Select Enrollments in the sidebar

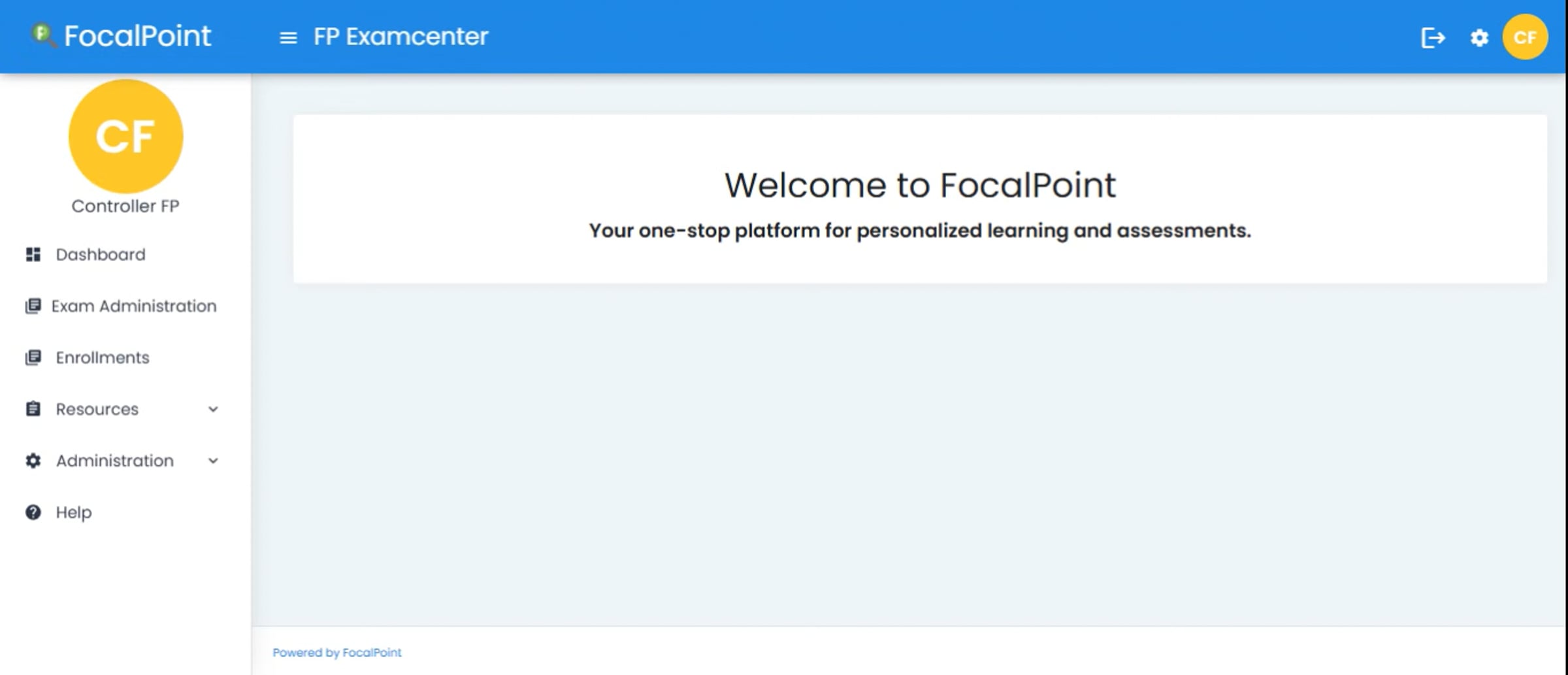pyautogui.click(x=103, y=357)
